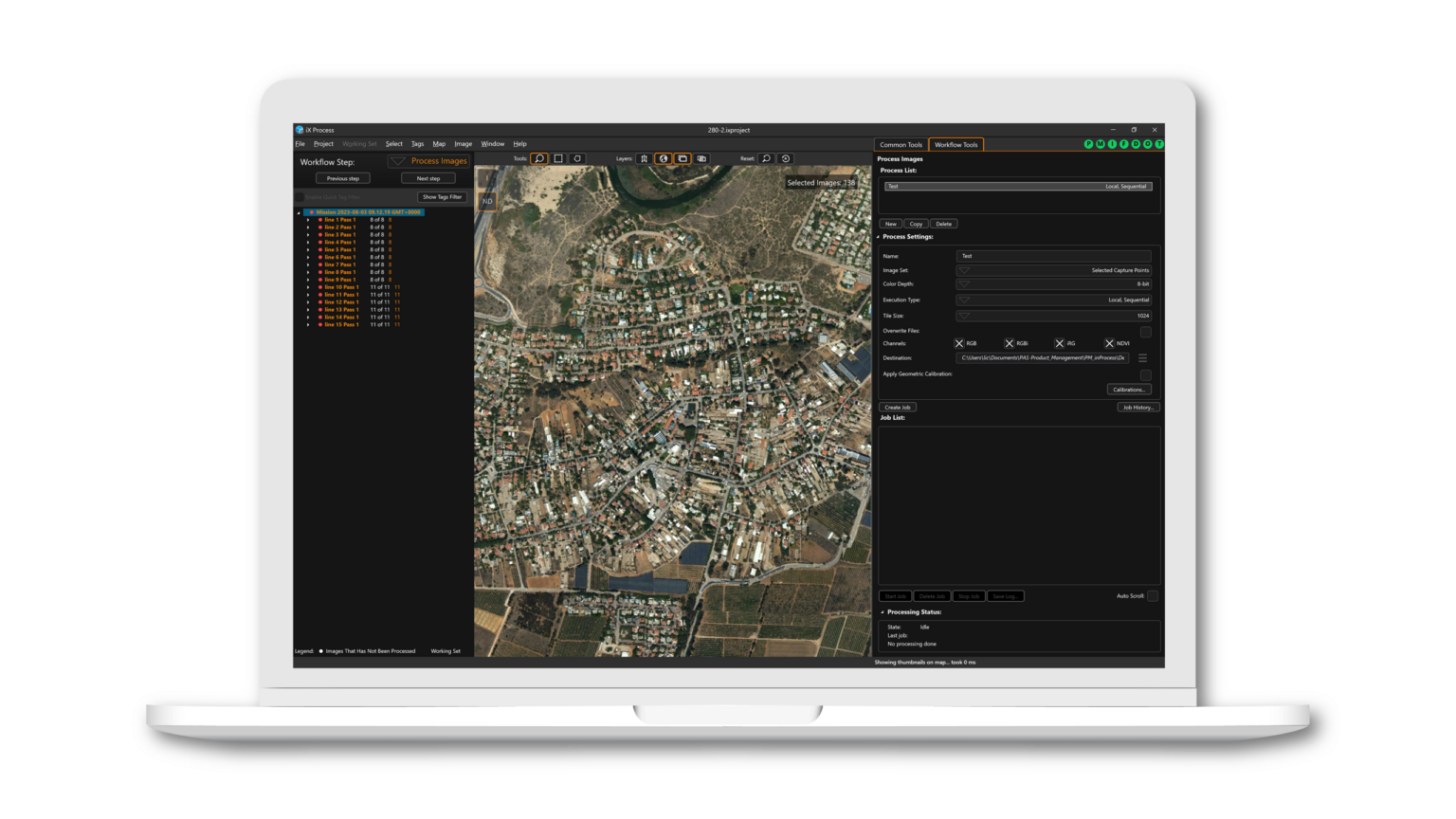1456x819 pixels.
Task: Open the Project menu
Action: tap(323, 143)
